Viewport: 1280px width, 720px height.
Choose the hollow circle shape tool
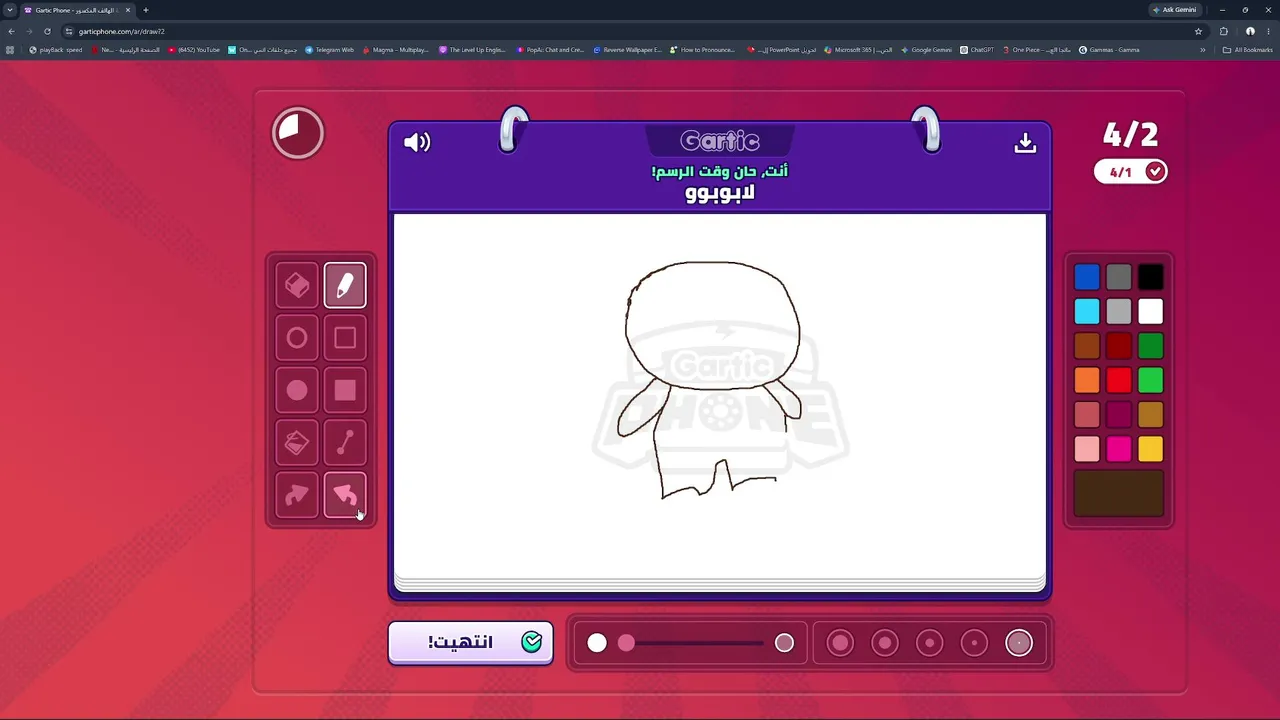[x=297, y=338]
